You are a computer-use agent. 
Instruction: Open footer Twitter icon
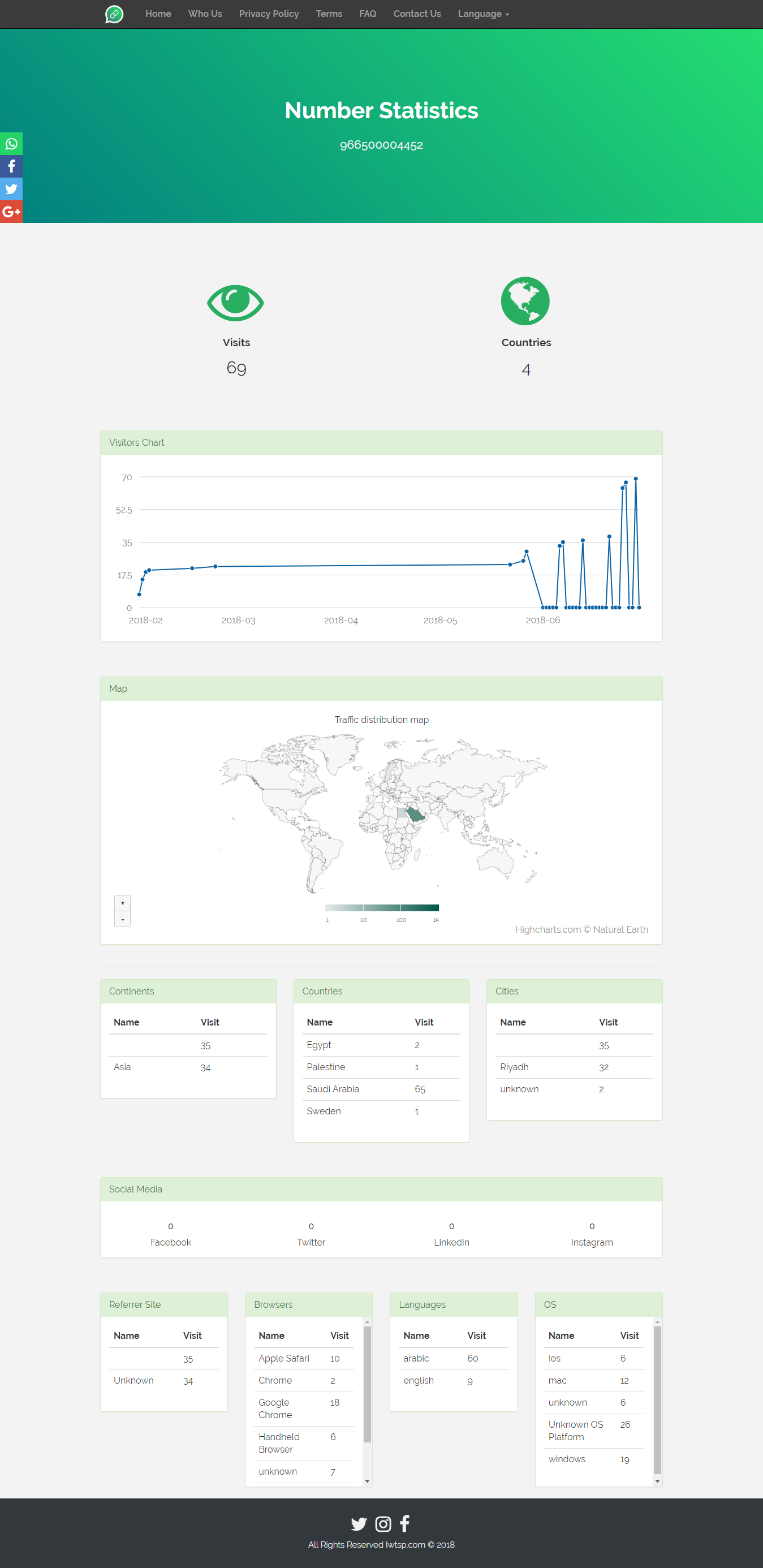[359, 1523]
